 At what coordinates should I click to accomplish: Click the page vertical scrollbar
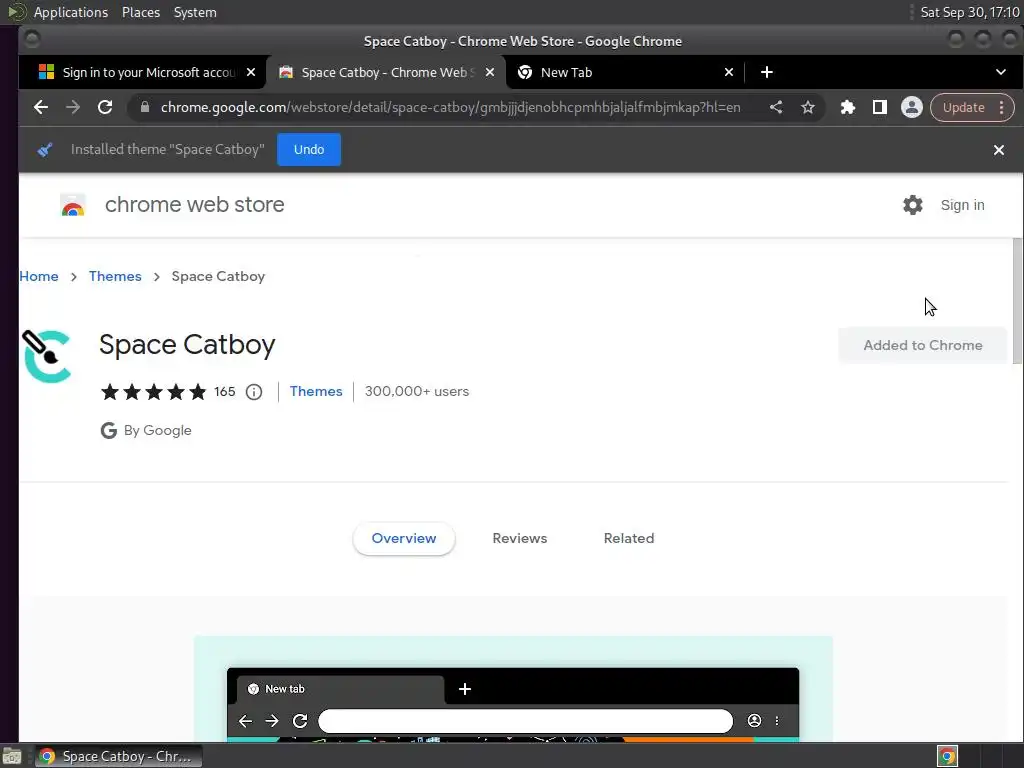pos(1017,301)
